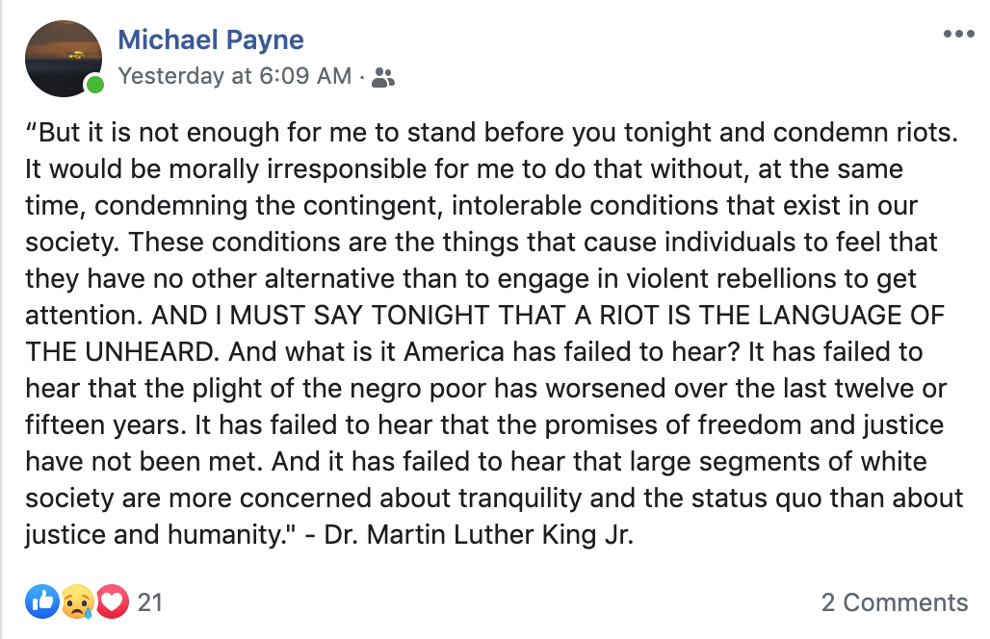Open the post via its "Yesterday at 6:09 AM" timestamp
The height and width of the screenshot is (639, 990).
(x=235, y=76)
